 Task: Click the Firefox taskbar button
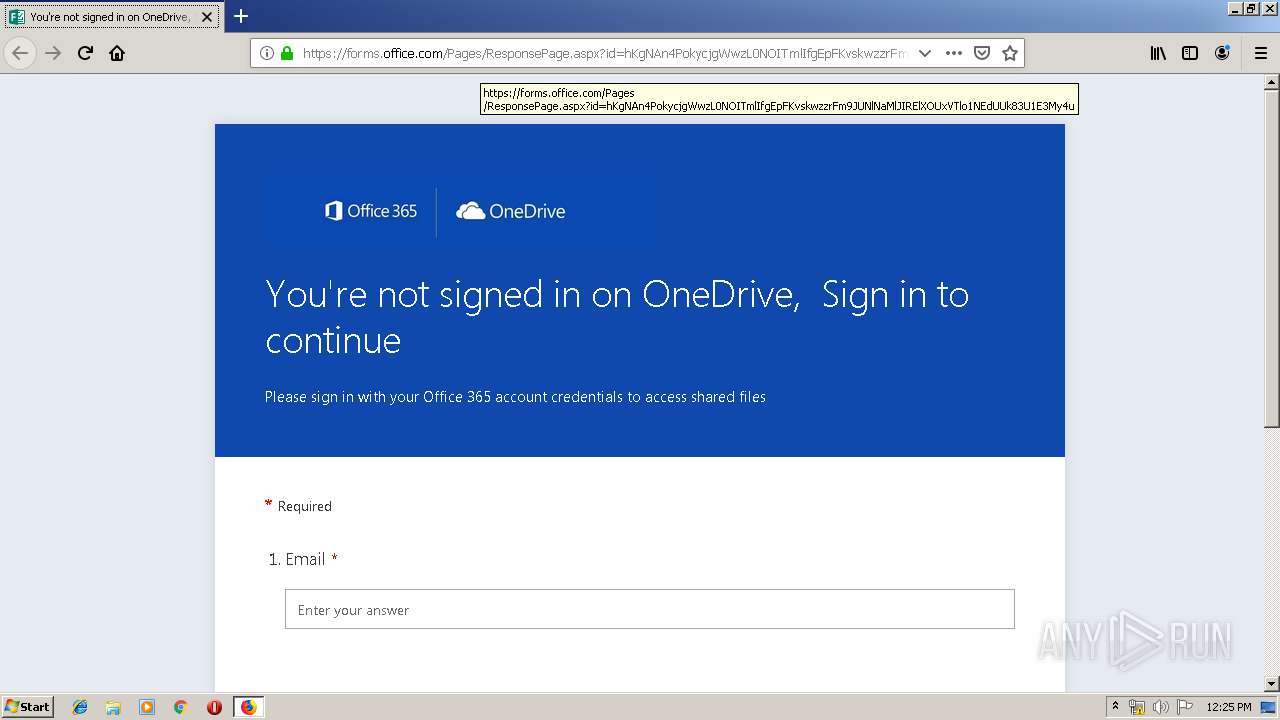pos(248,707)
